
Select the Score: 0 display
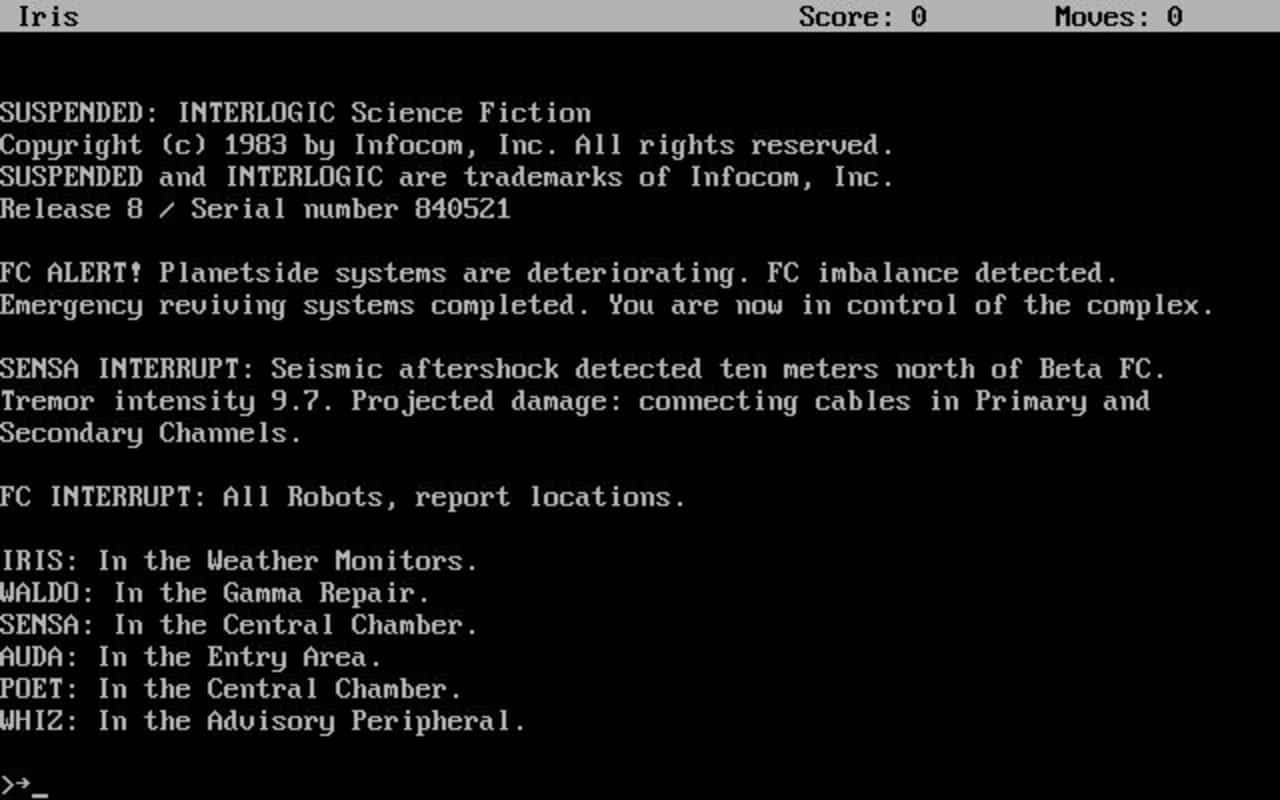(x=862, y=16)
